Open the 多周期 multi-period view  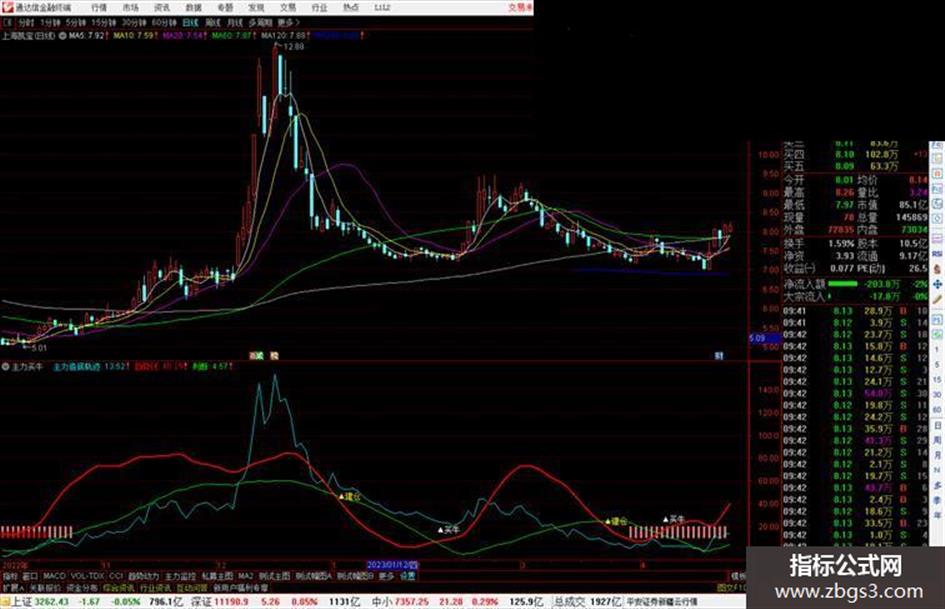[x=260, y=23]
